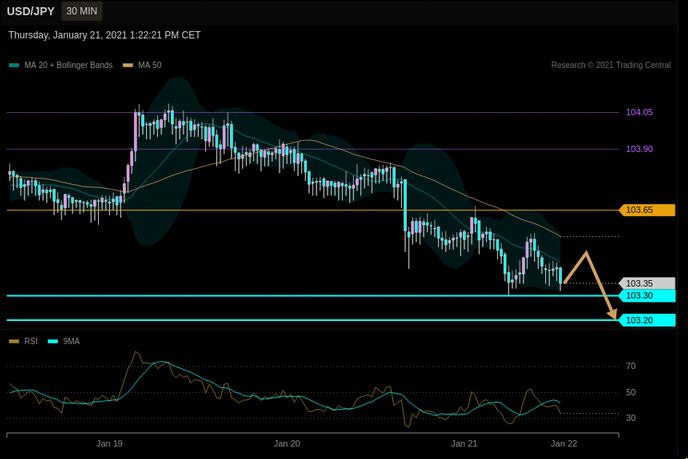Screen dimensions: 688x459
Task: Click the Trading Central research credit
Action: tap(611, 65)
